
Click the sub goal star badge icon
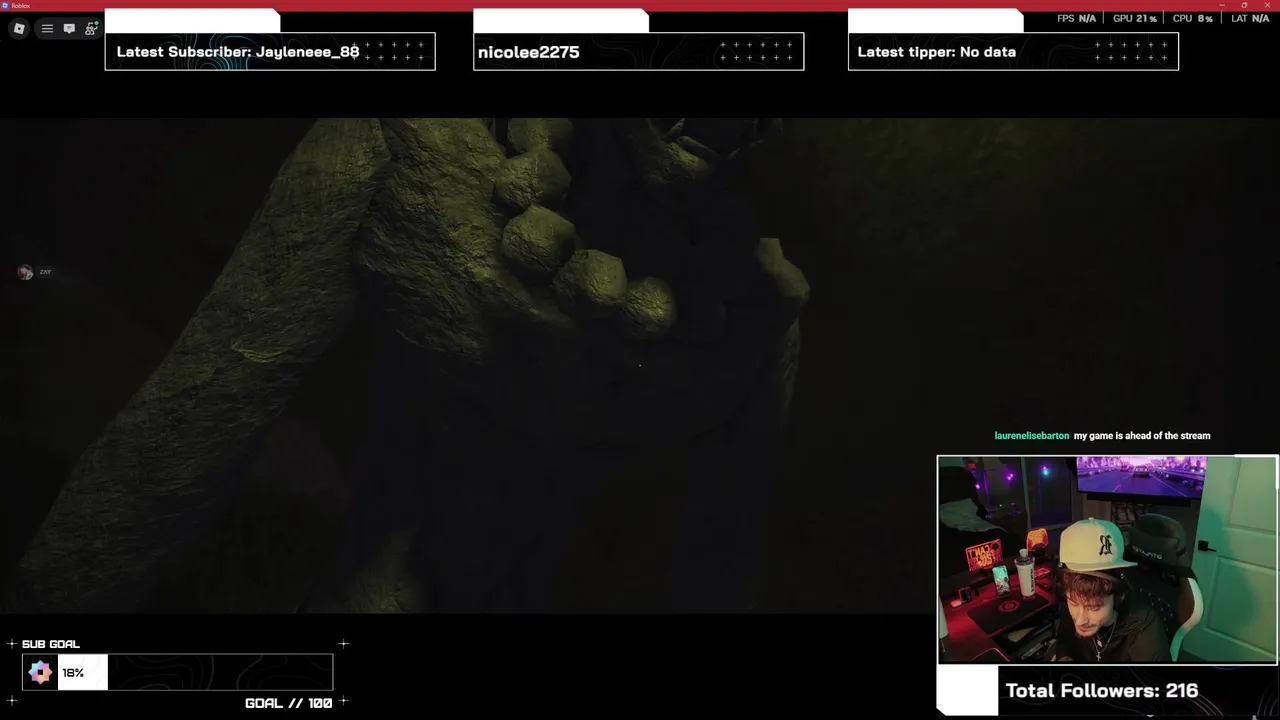click(41, 673)
